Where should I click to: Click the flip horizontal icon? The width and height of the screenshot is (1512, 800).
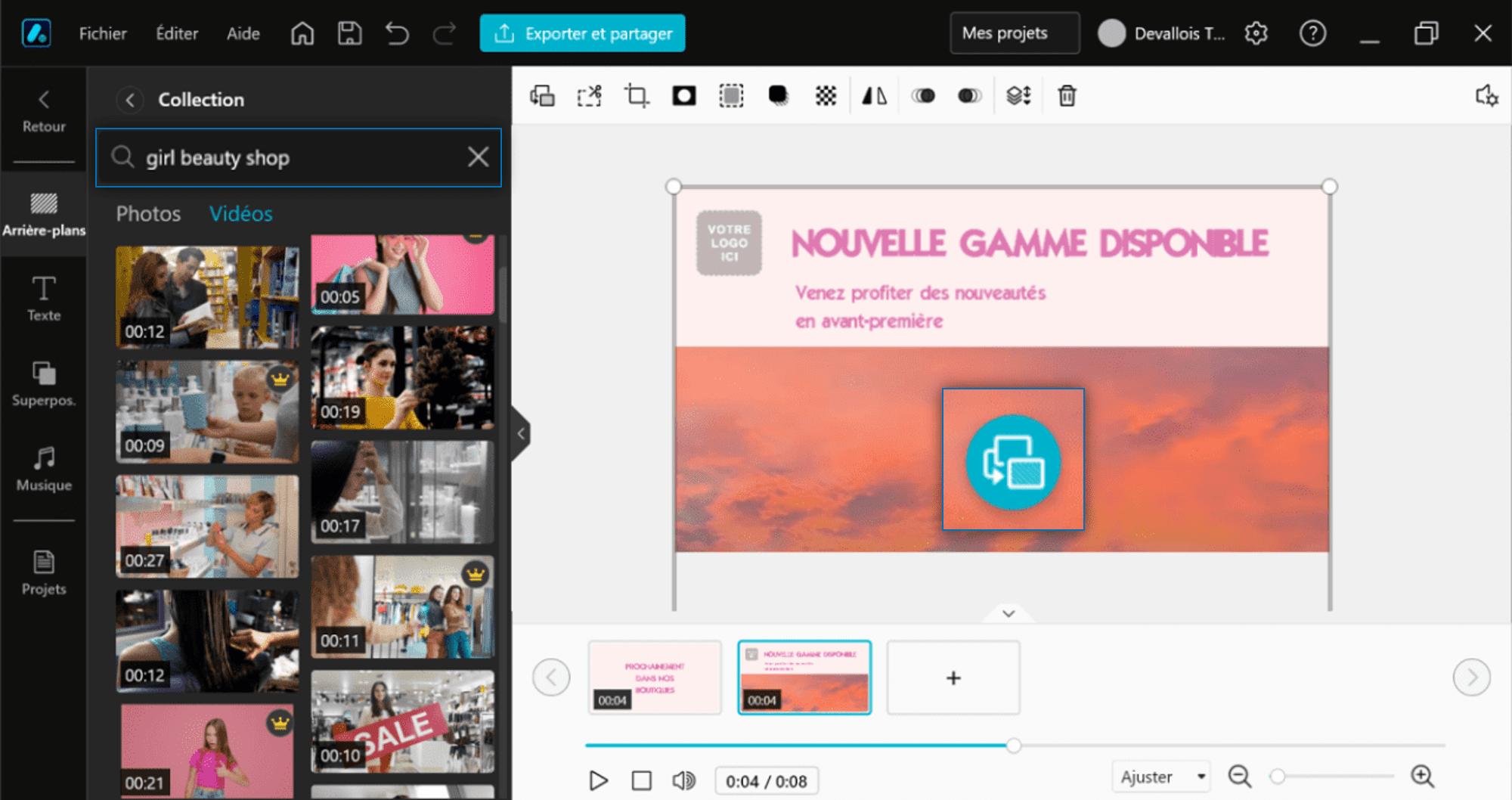pos(875,96)
